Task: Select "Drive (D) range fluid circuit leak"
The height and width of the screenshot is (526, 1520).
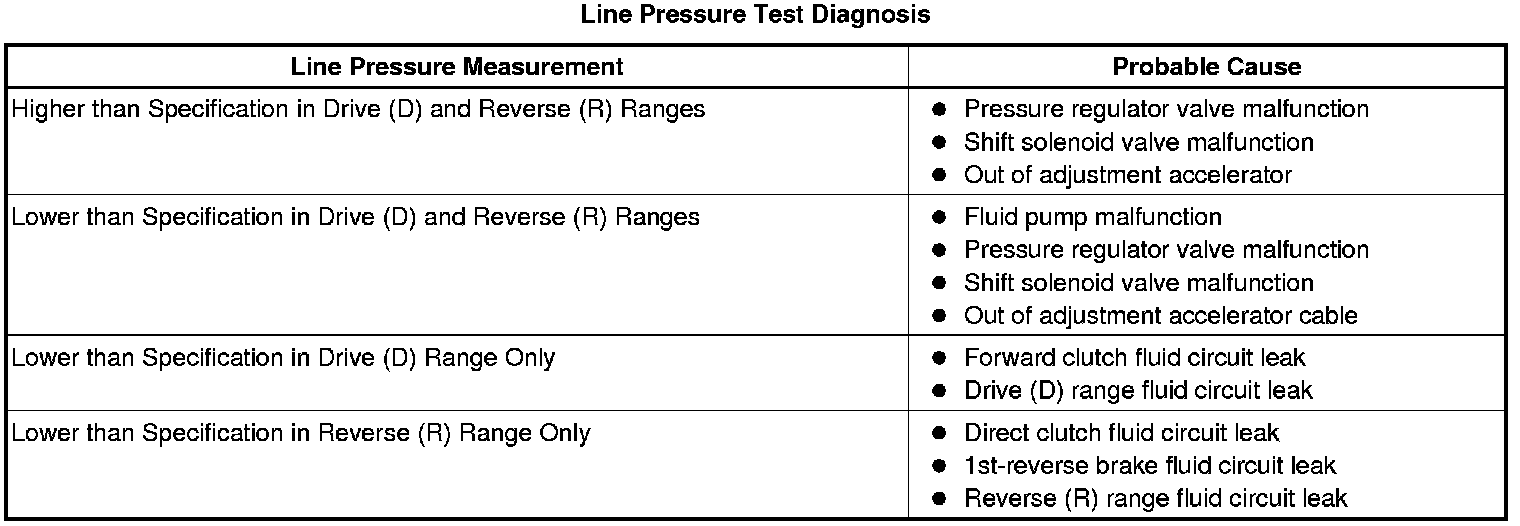Action: point(1138,391)
